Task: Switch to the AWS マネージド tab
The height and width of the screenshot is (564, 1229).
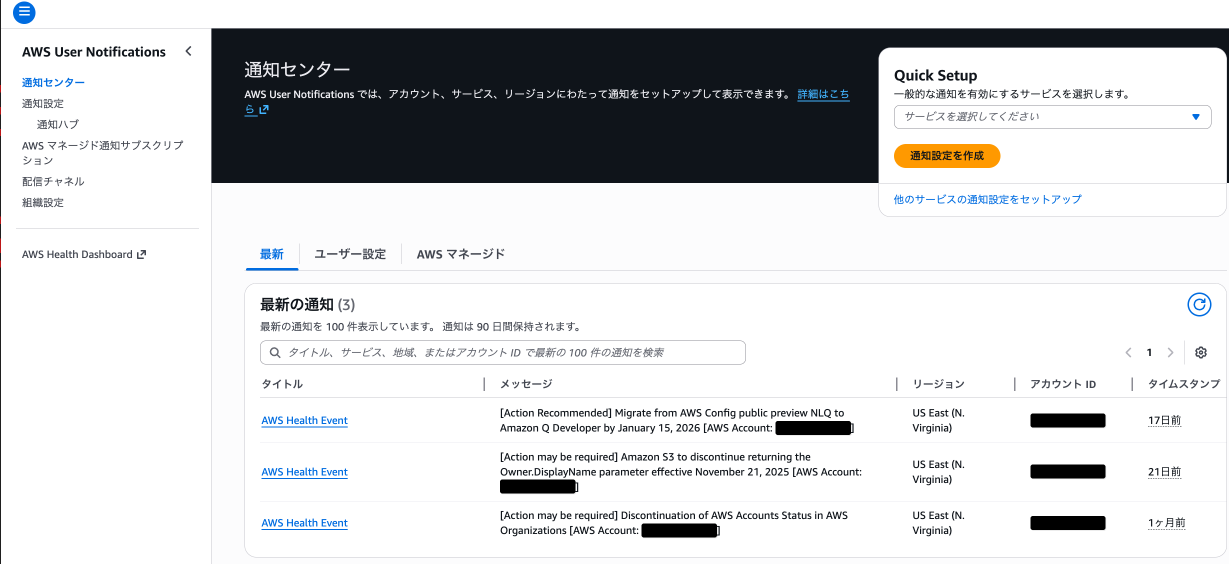Action: point(461,254)
